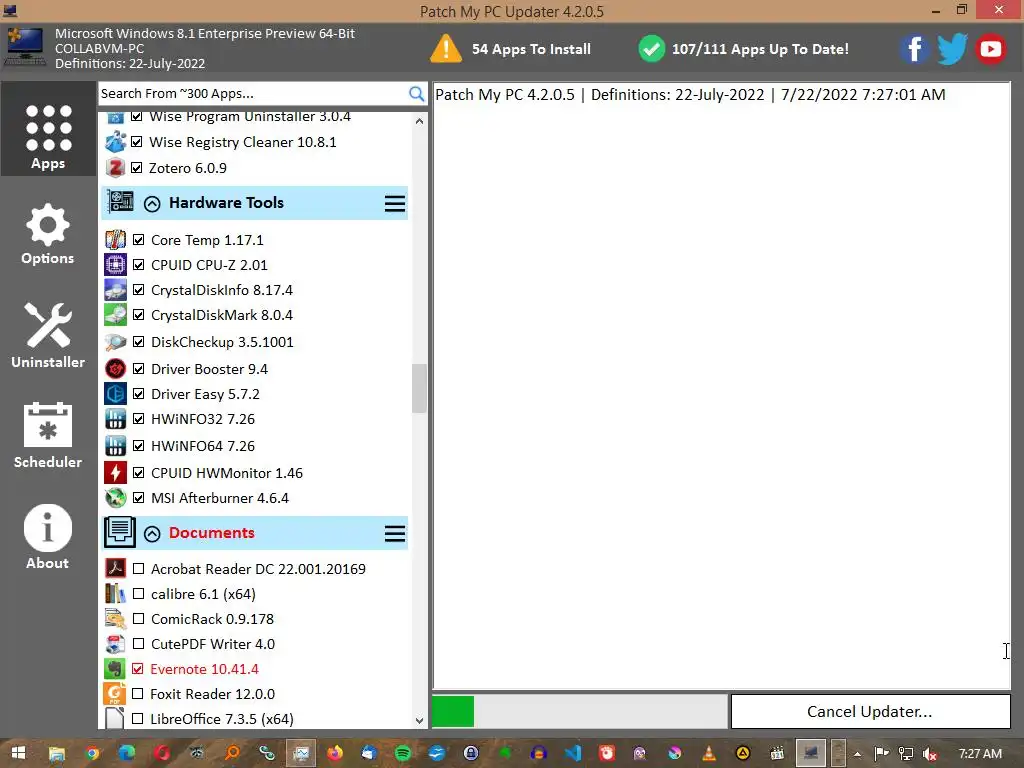This screenshot has width=1024, height=768.
Task: Click the app list scroll up arrow
Action: coord(419,121)
